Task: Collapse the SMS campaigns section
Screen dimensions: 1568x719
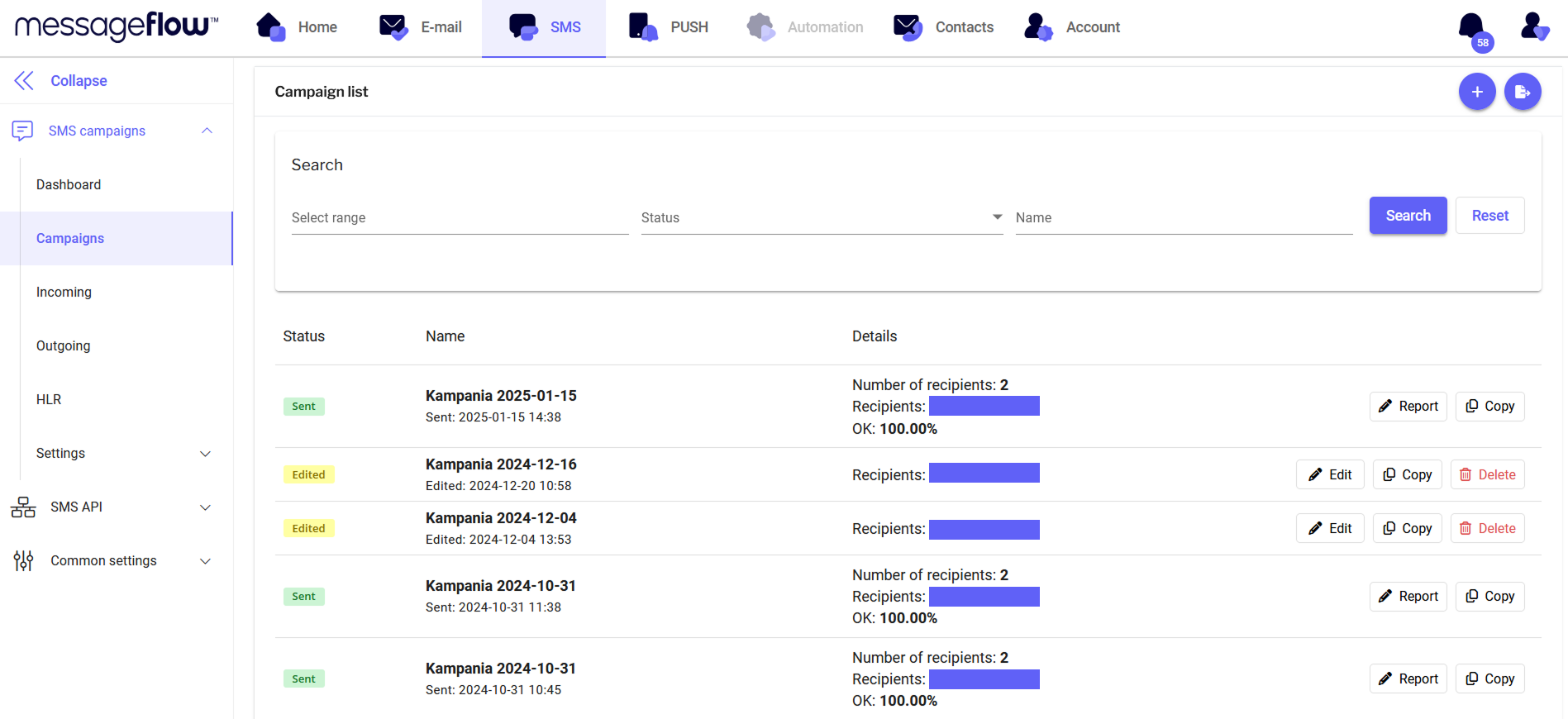Action: 207,131
